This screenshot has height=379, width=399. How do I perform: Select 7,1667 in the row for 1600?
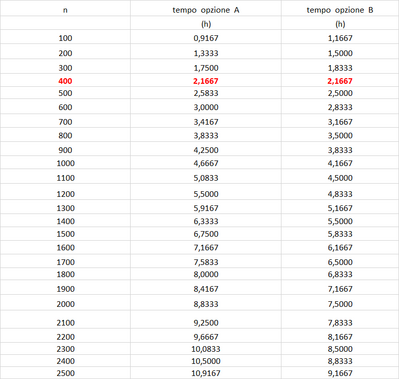(x=206, y=247)
